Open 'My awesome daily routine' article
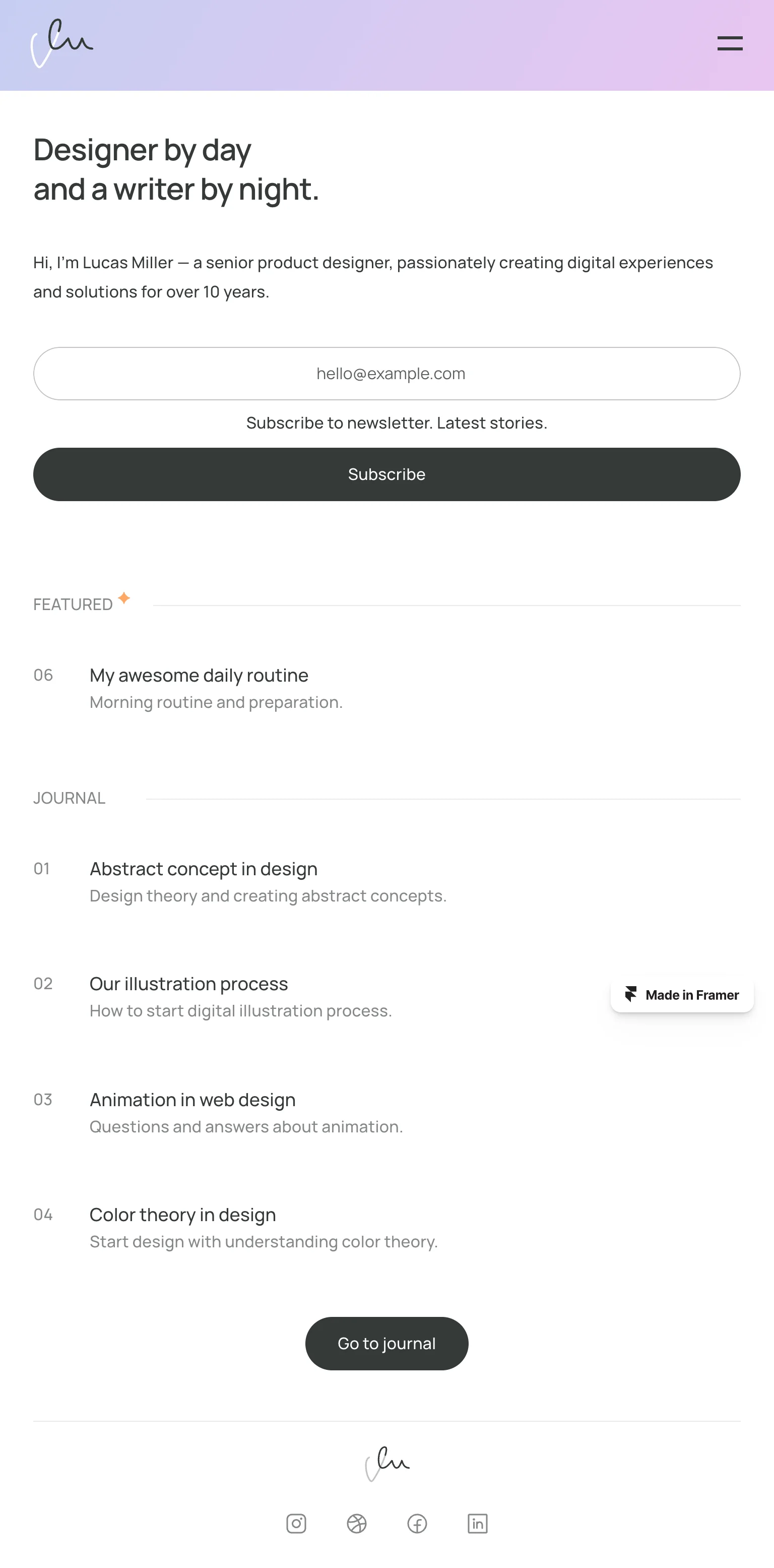Screen dimensions: 774x1568 (x=199, y=675)
